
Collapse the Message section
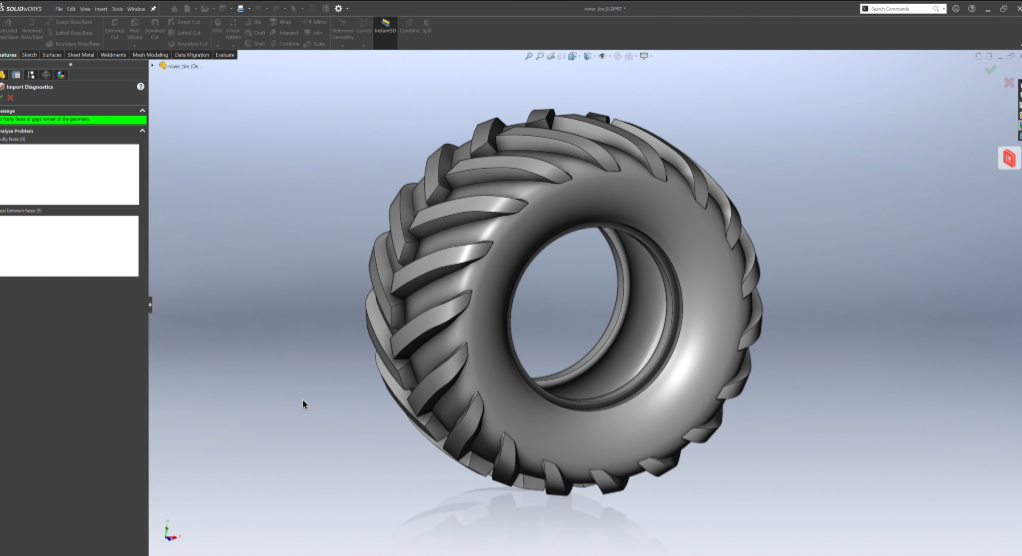click(x=142, y=111)
